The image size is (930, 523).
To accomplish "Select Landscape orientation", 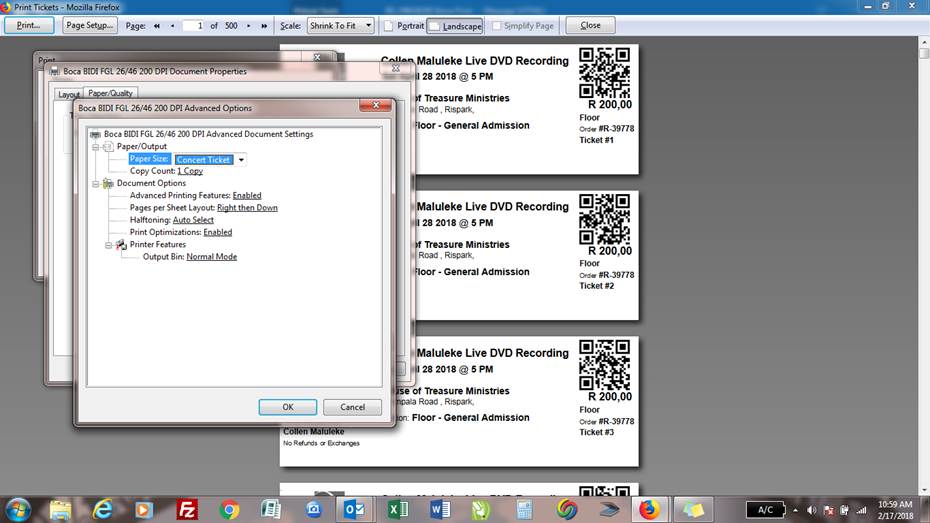I will tap(455, 26).
